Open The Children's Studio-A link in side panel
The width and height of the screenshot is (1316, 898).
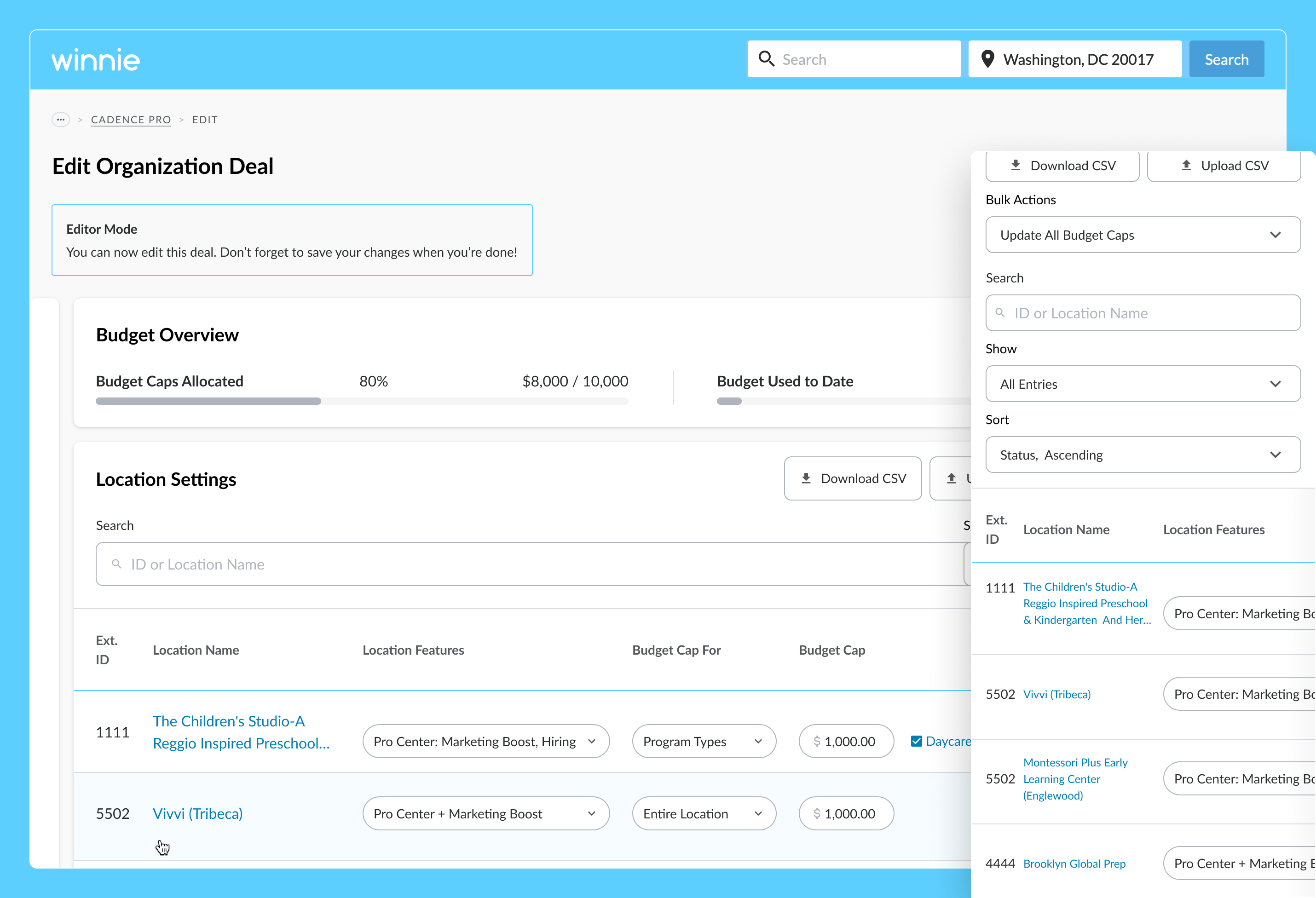point(1087,603)
